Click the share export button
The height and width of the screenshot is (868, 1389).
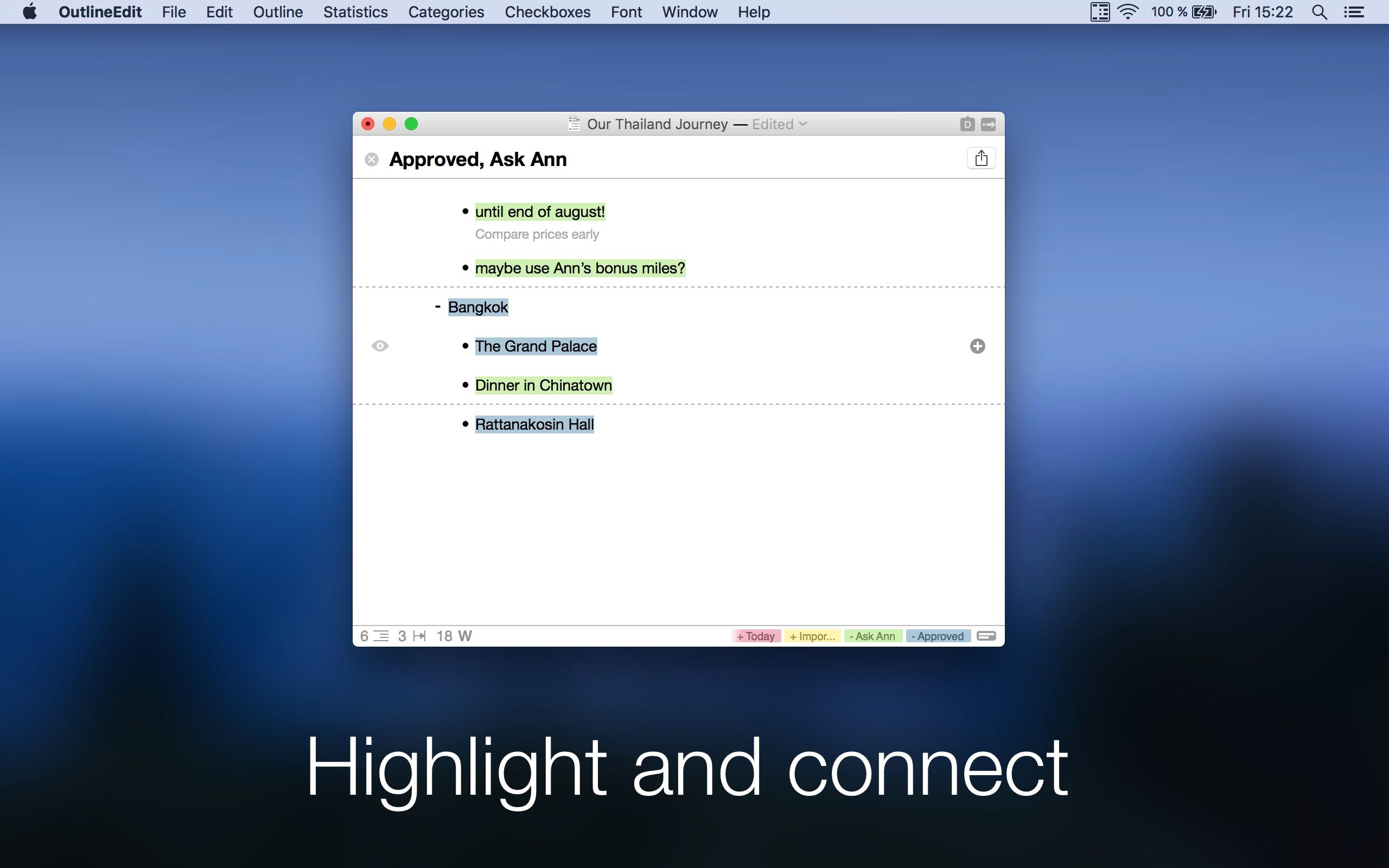click(980, 158)
